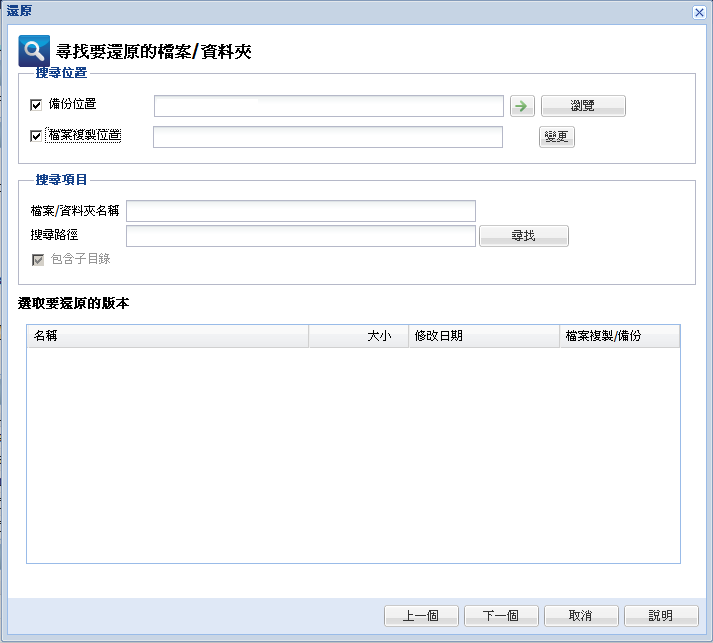Focus the 備份位置 path input field

click(x=329, y=106)
